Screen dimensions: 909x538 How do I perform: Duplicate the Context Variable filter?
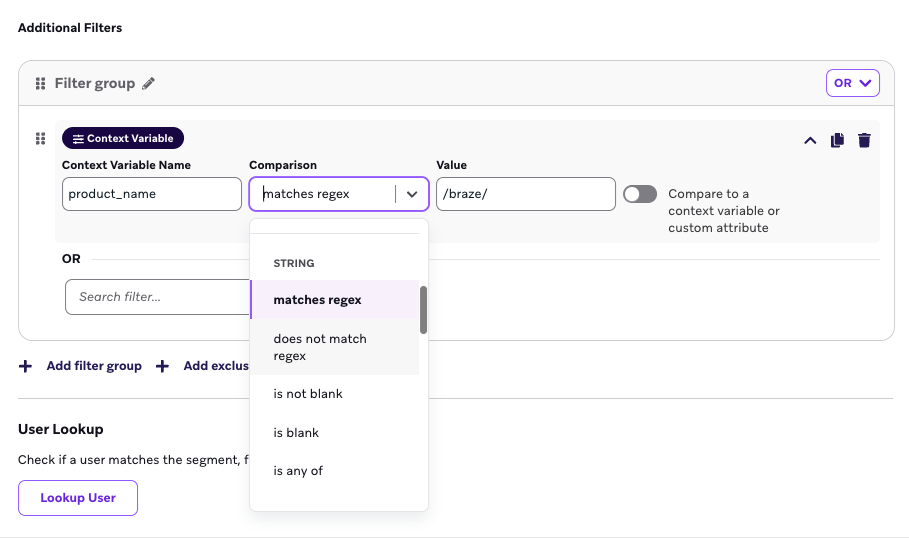pos(838,140)
